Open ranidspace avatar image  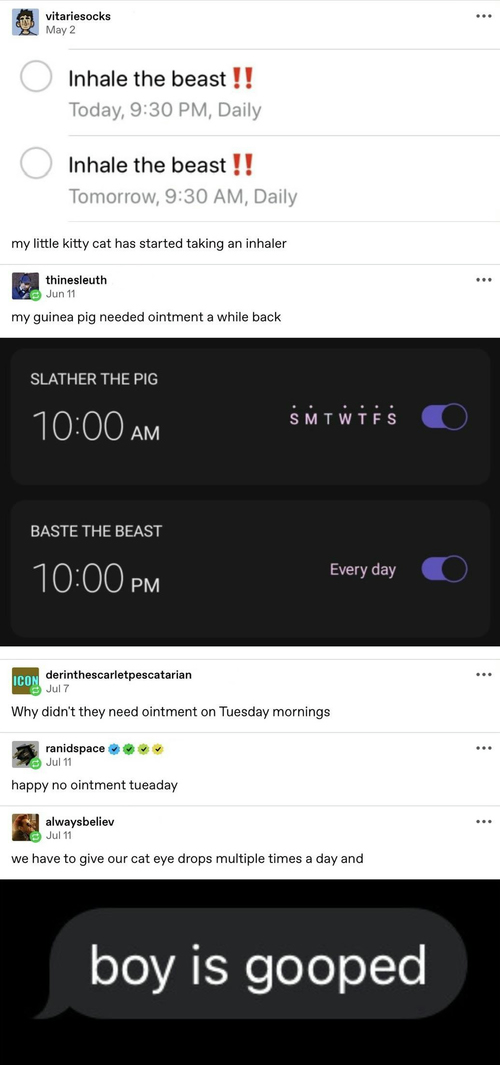tap(25, 754)
